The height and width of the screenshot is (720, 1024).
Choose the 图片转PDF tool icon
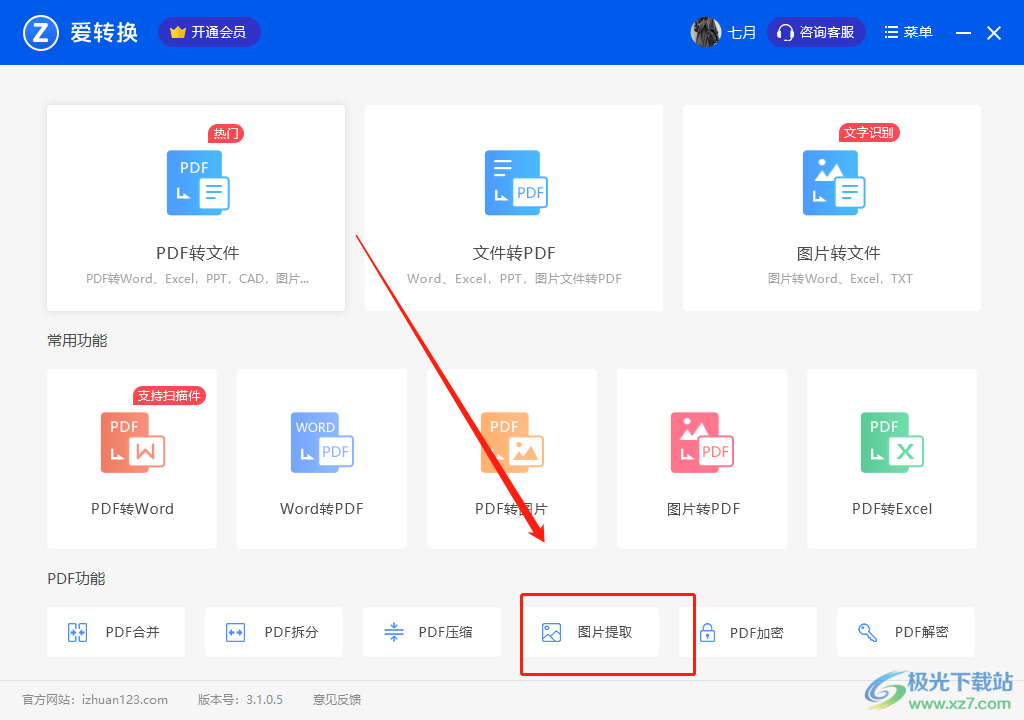point(702,443)
